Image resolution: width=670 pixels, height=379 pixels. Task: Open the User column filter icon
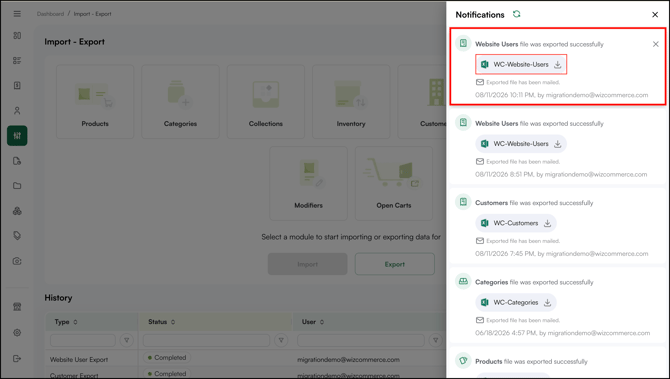pos(435,341)
